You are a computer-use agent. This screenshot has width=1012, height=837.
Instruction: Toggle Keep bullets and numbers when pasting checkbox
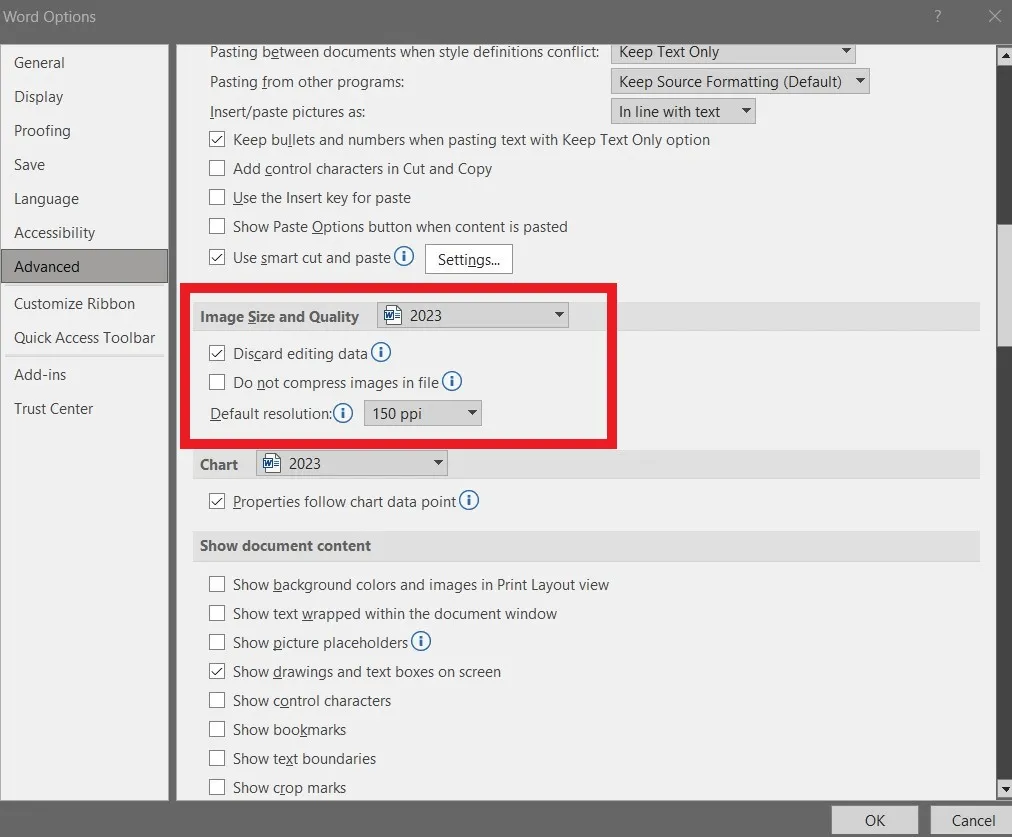coord(217,139)
